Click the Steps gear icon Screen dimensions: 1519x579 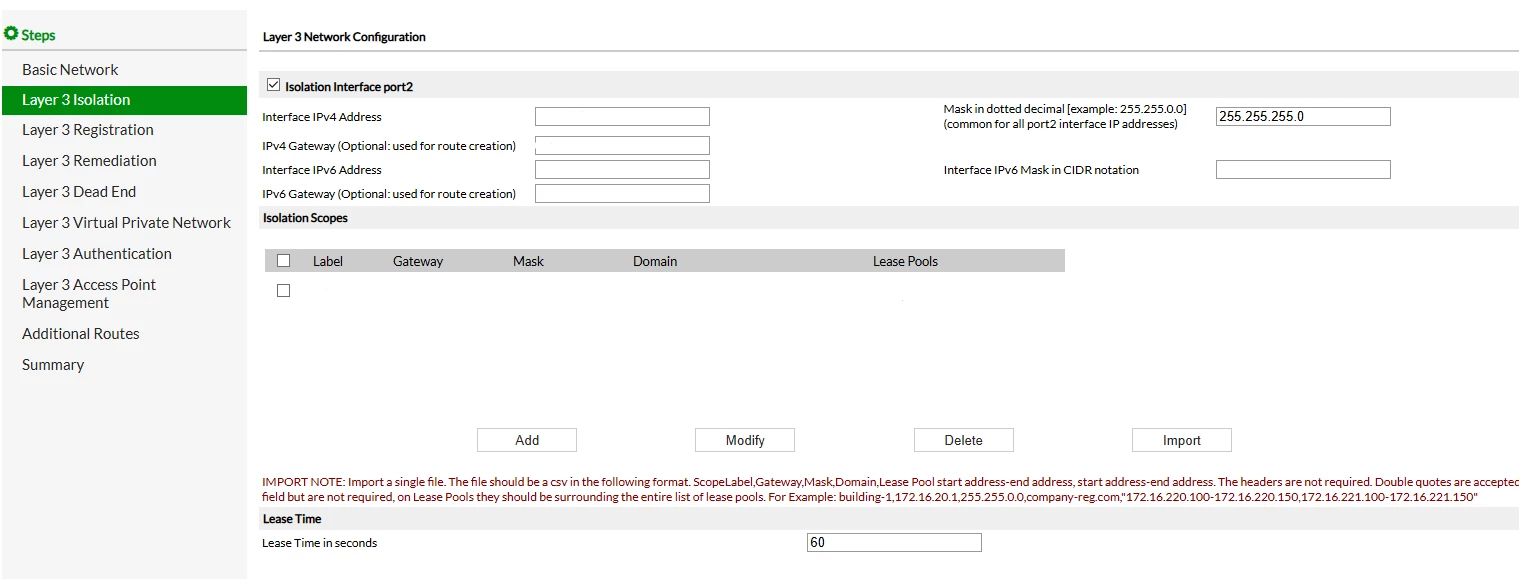coord(12,34)
